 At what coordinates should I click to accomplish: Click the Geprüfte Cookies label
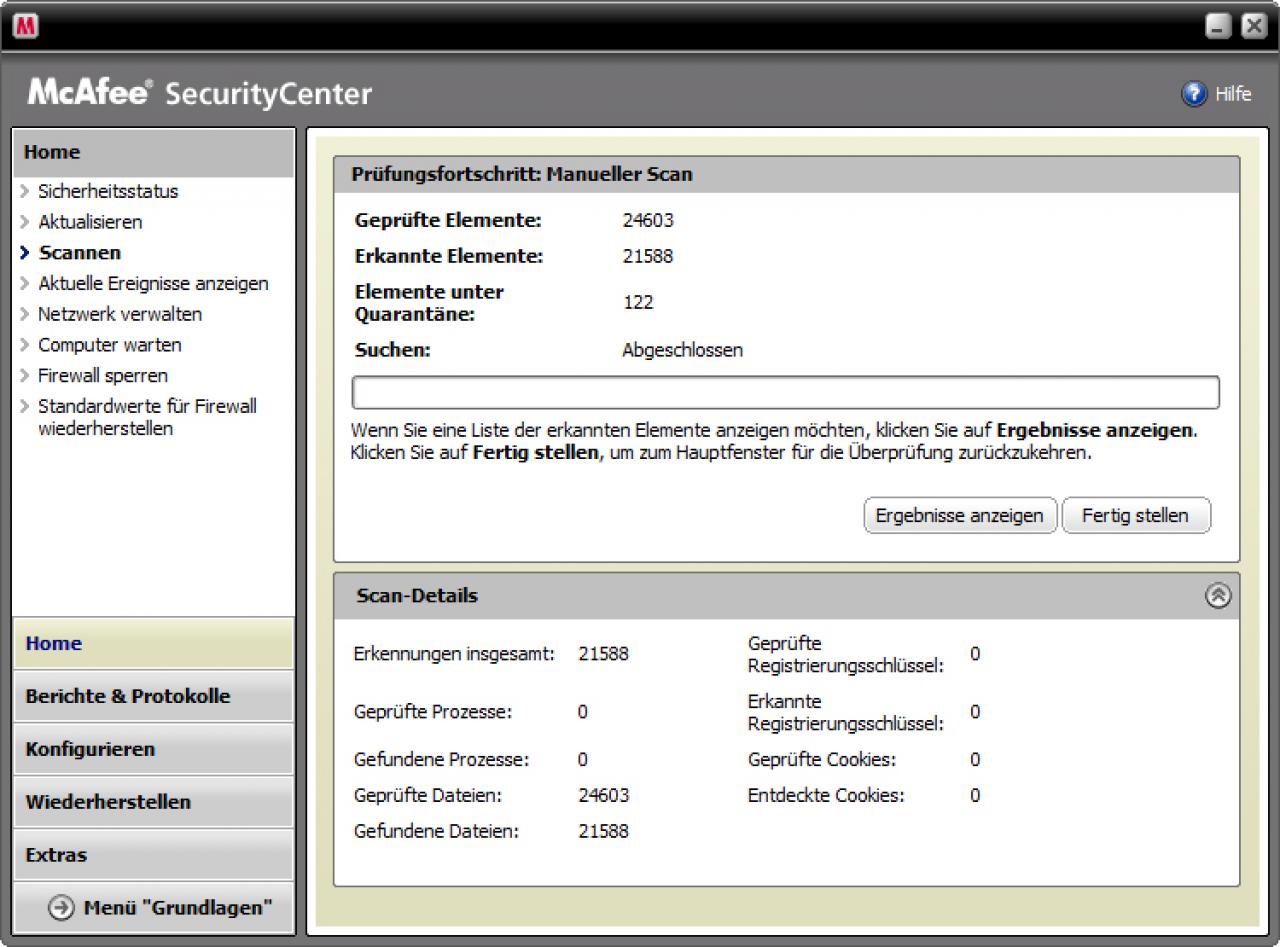822,760
